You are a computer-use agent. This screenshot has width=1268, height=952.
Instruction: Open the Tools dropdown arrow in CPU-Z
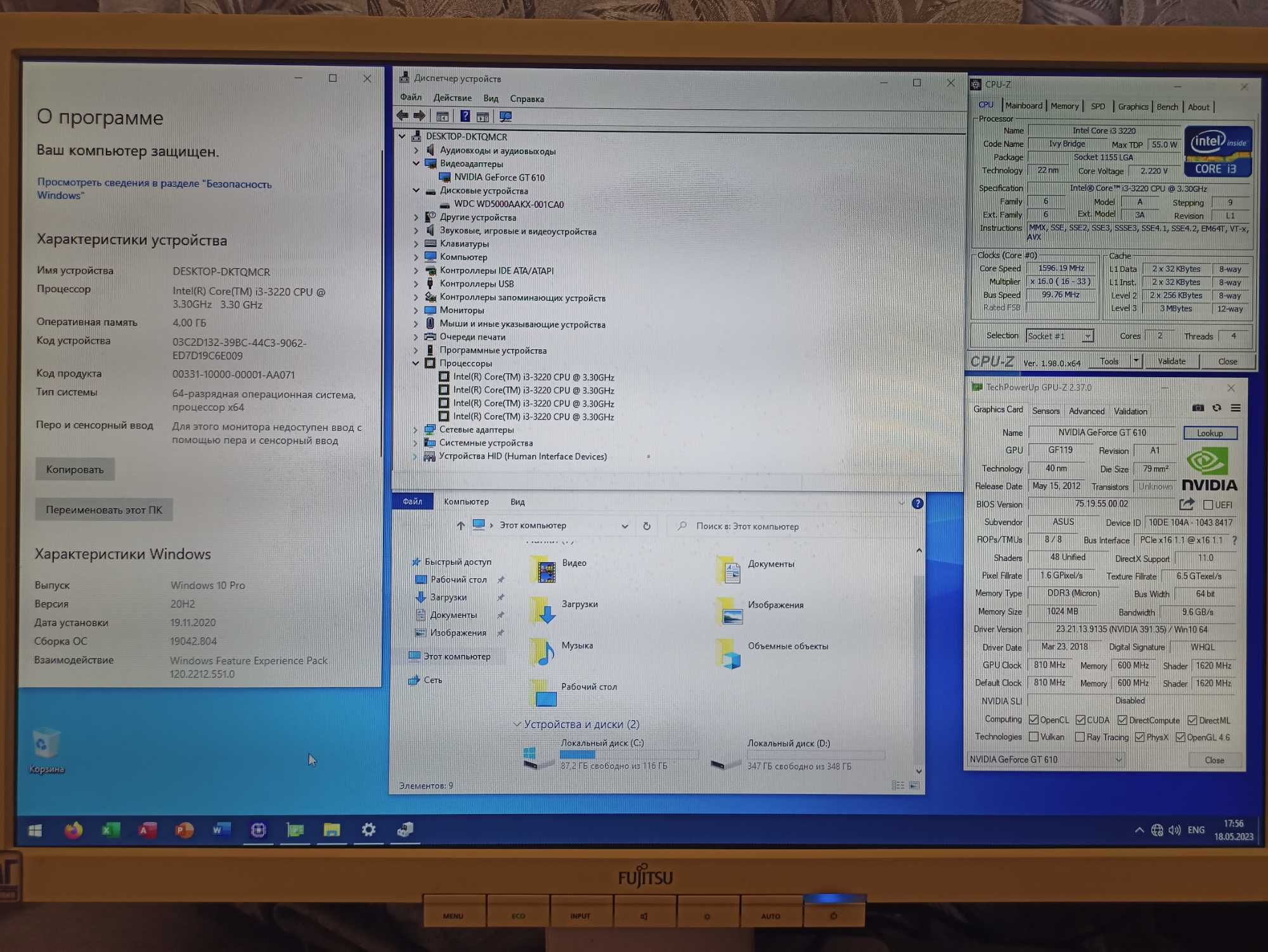1136,361
